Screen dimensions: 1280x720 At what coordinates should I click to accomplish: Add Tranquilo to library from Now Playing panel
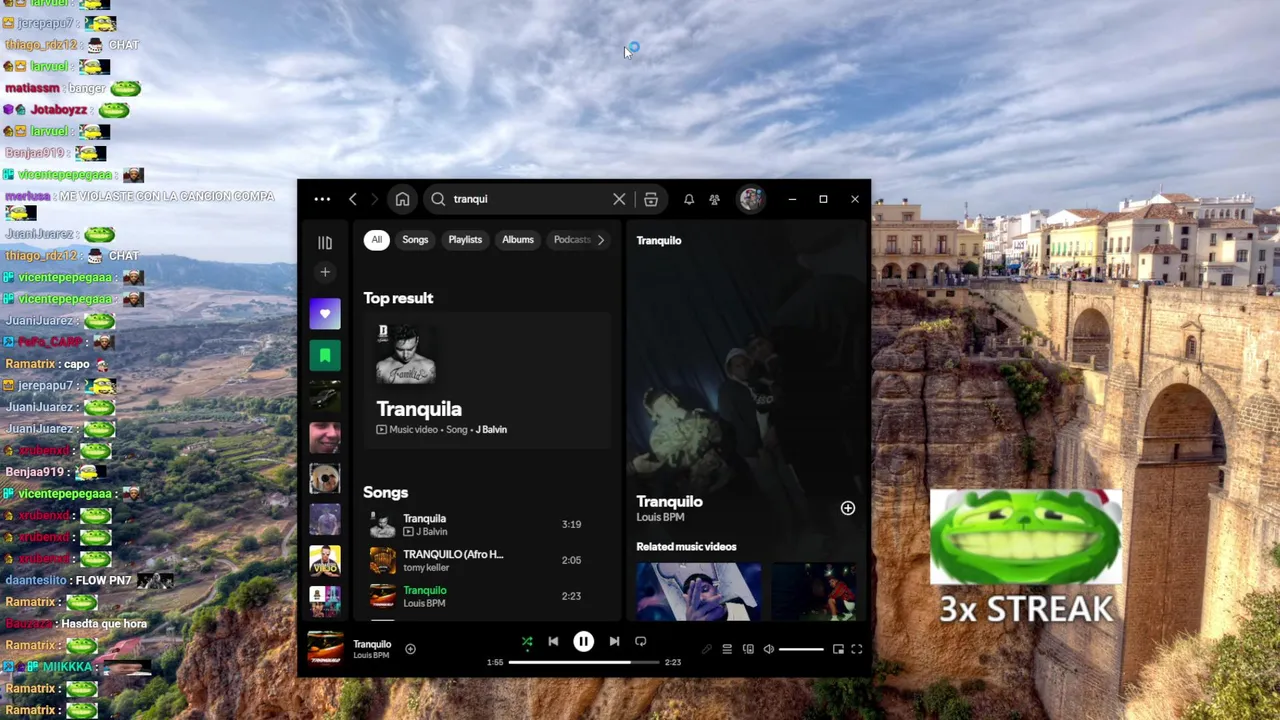click(x=848, y=508)
